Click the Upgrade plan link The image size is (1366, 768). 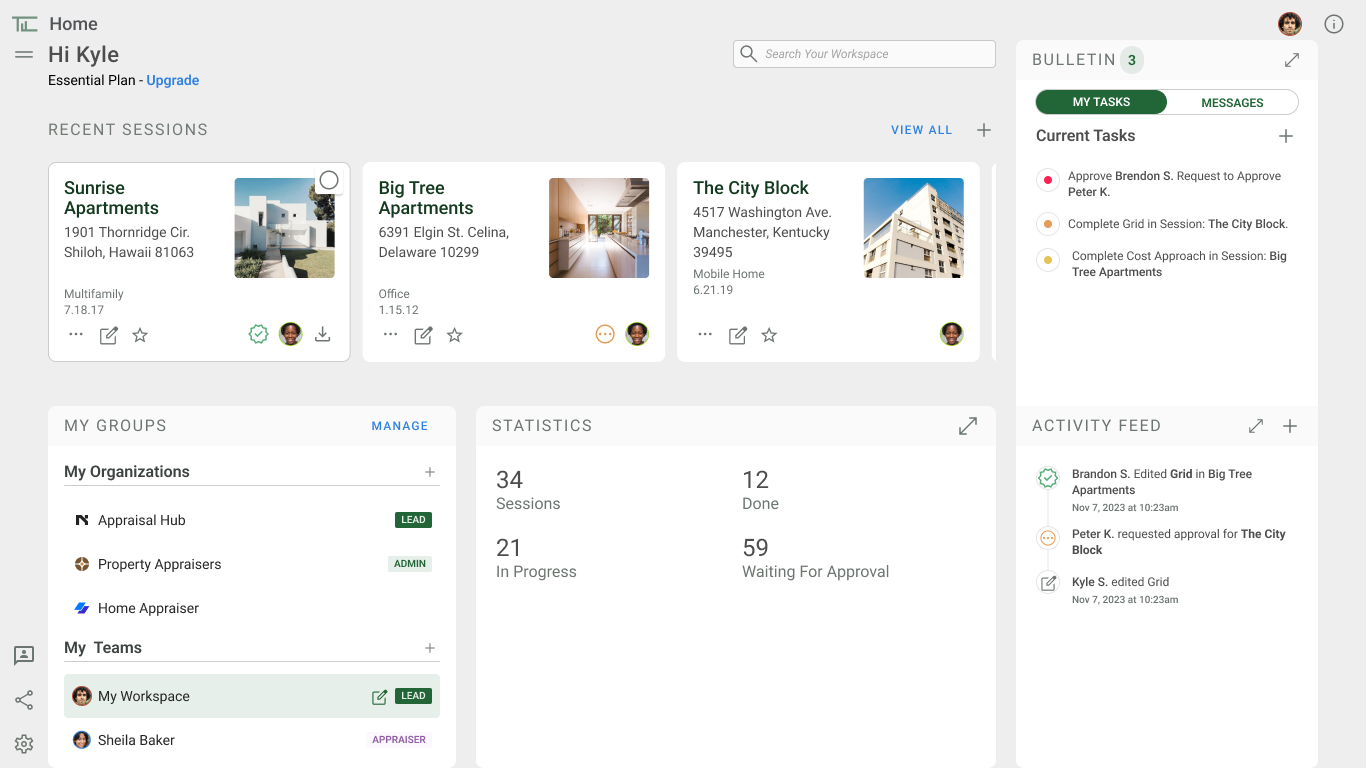click(173, 80)
